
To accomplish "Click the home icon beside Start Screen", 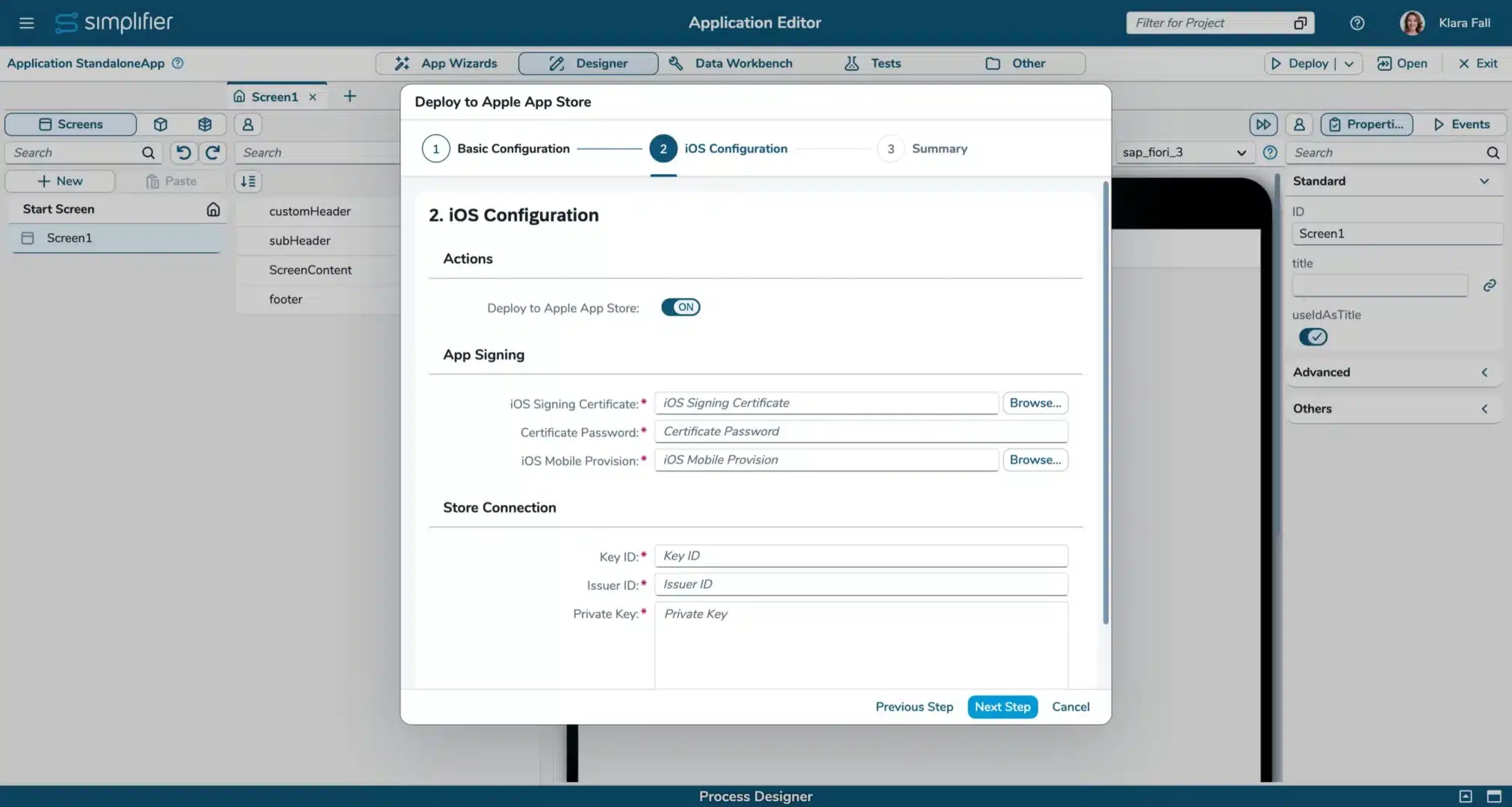I will point(213,209).
